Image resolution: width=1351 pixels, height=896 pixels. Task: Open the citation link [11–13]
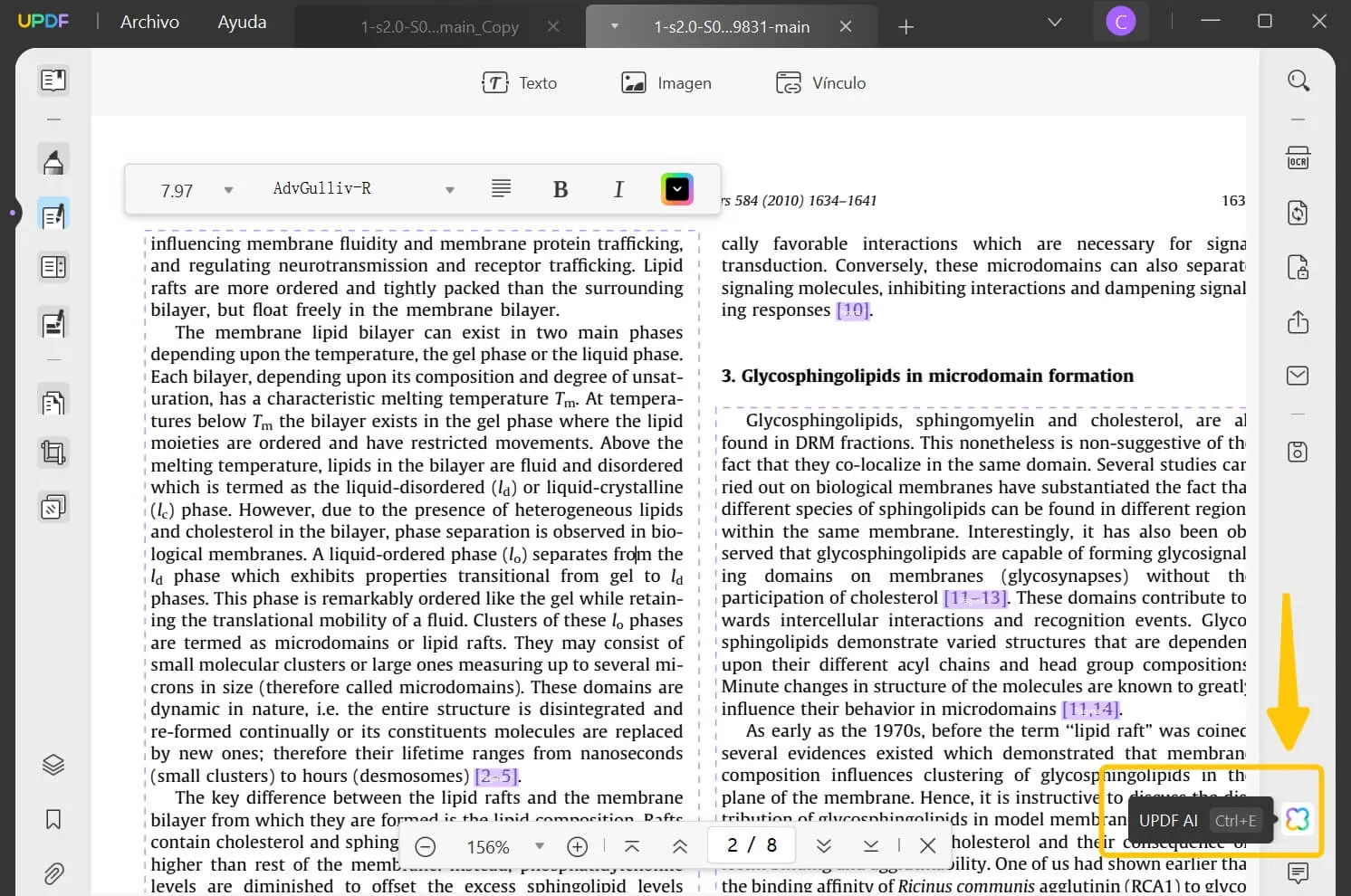pos(976,598)
